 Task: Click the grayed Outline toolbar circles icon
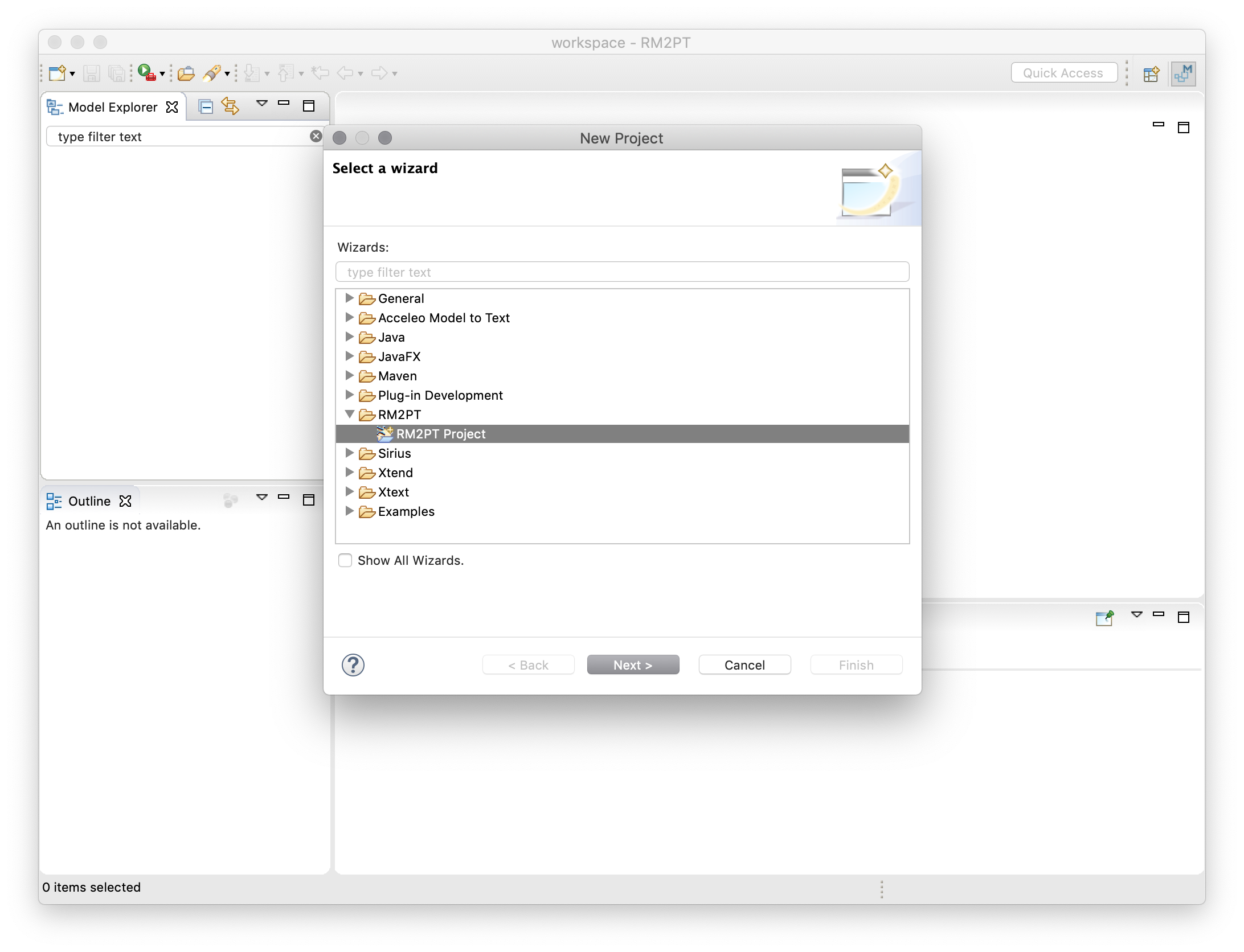coord(230,500)
